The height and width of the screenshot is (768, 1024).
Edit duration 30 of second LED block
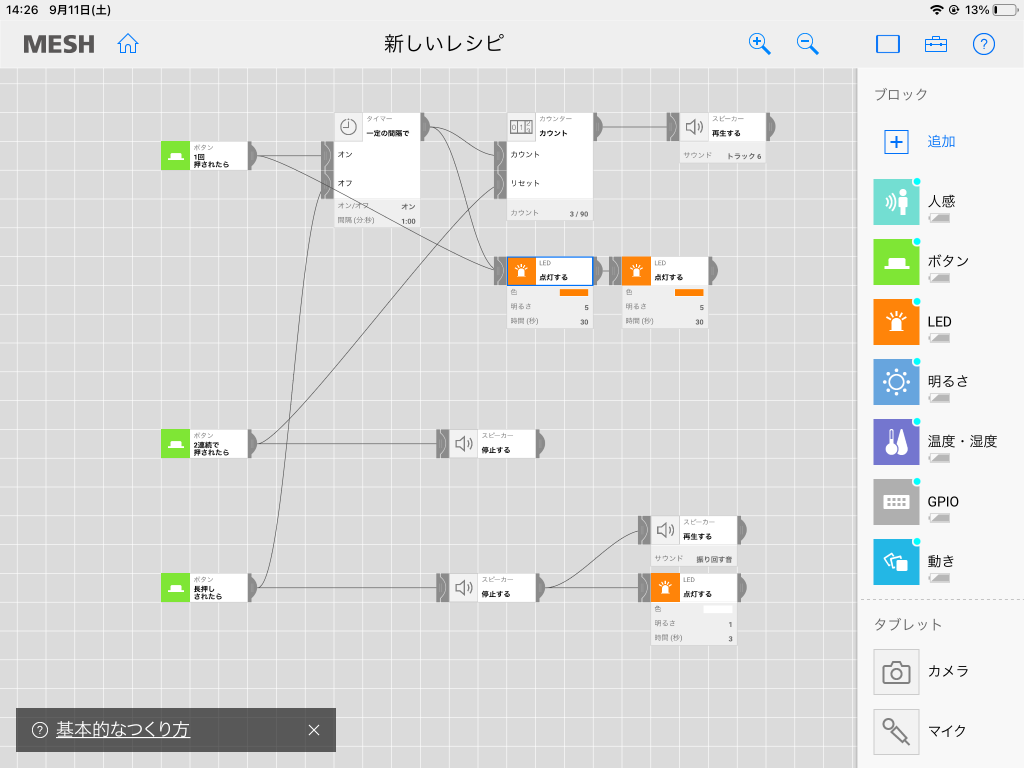[x=699, y=322]
